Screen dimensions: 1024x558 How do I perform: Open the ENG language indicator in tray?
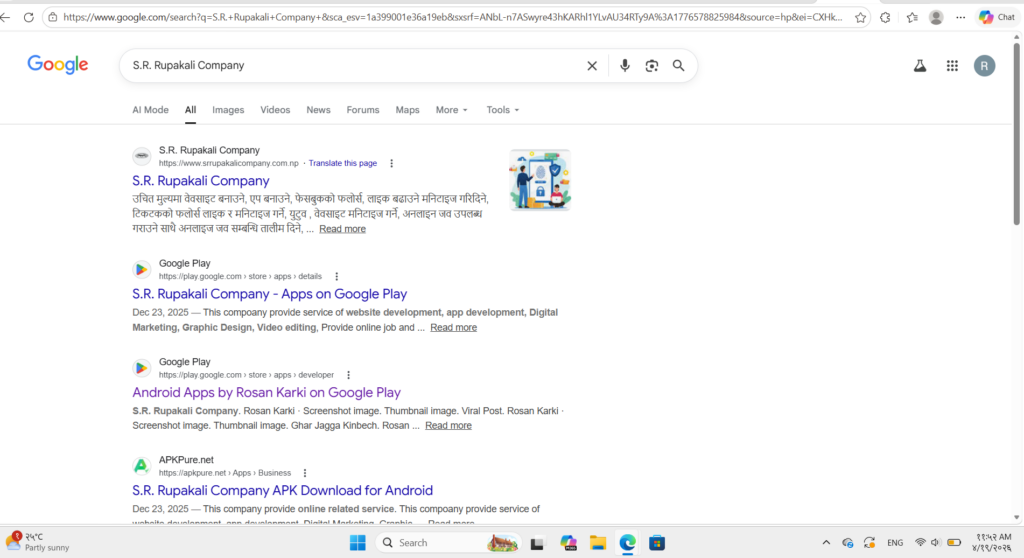pos(895,543)
